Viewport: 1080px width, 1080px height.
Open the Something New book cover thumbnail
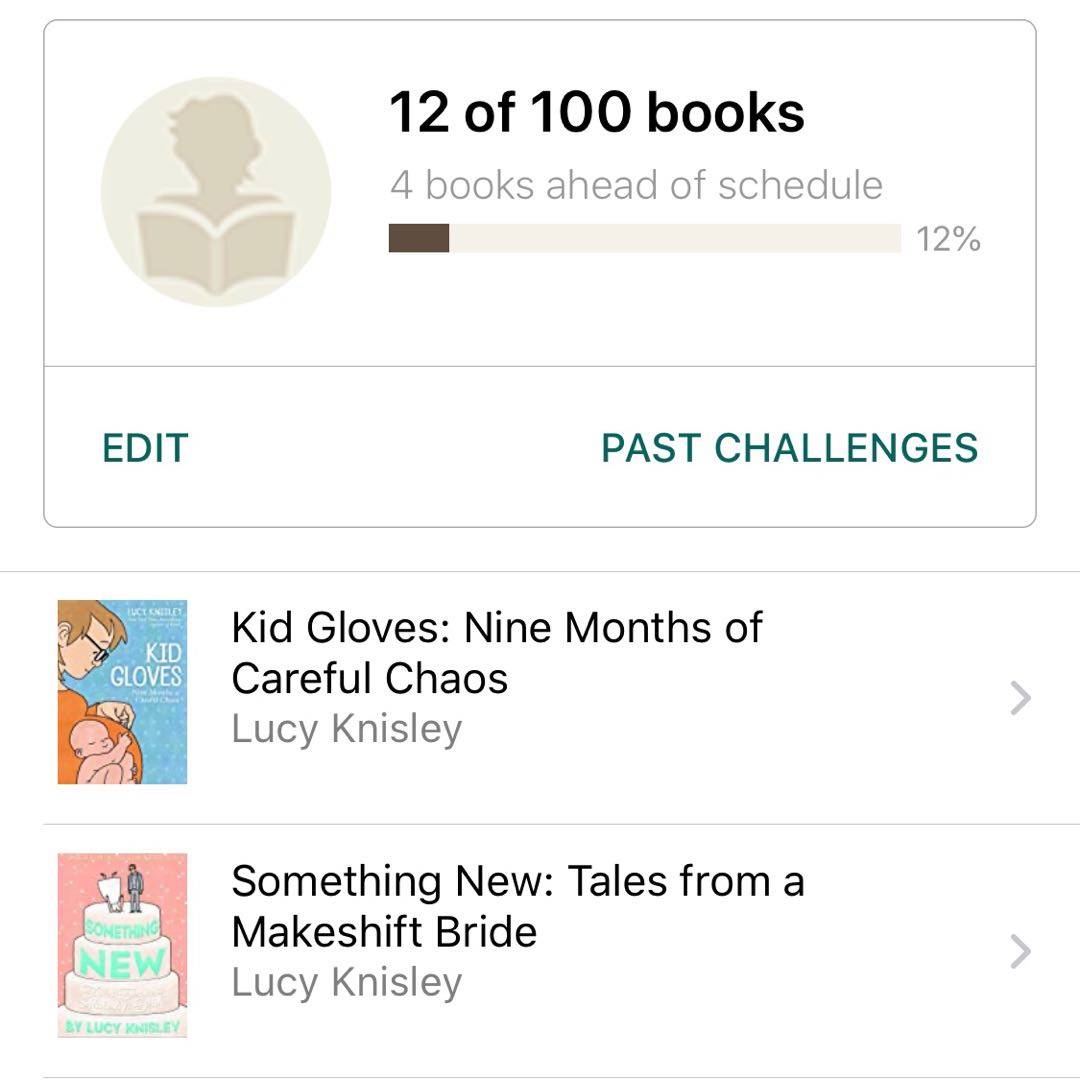(x=122, y=945)
